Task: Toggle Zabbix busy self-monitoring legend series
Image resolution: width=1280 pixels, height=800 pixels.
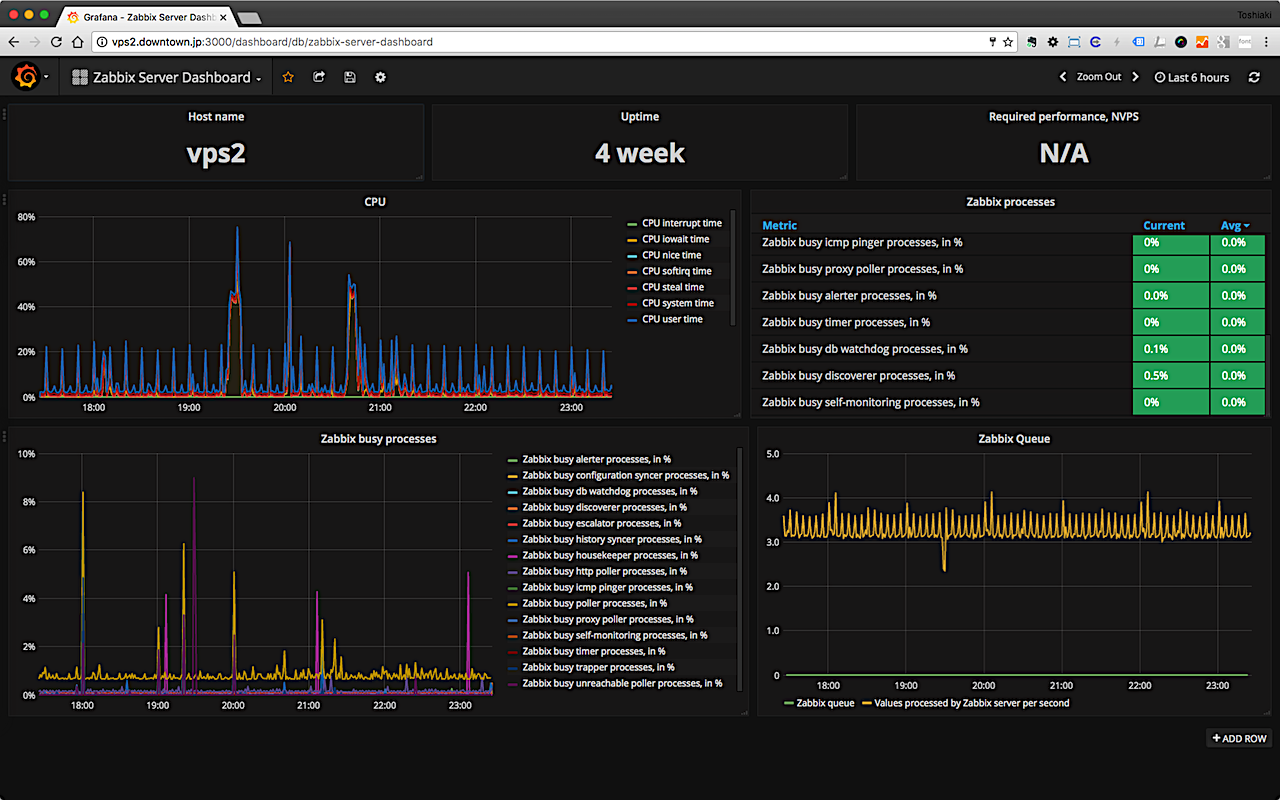Action: [x=615, y=635]
